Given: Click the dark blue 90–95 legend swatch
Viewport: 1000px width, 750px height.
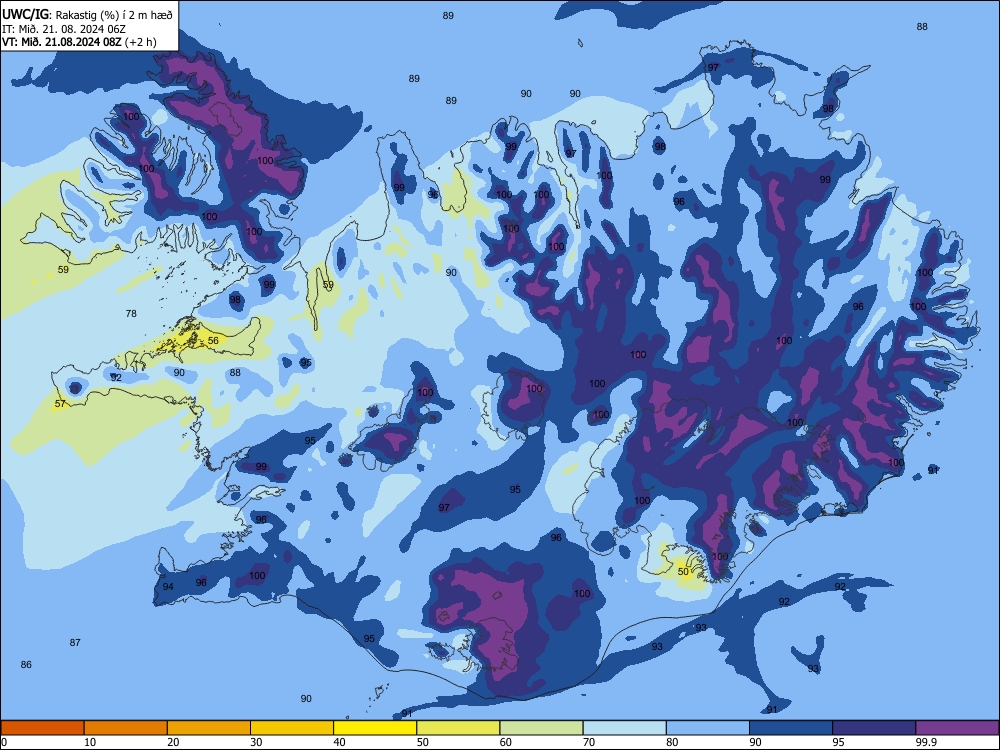Looking at the screenshot, I should [x=791, y=728].
